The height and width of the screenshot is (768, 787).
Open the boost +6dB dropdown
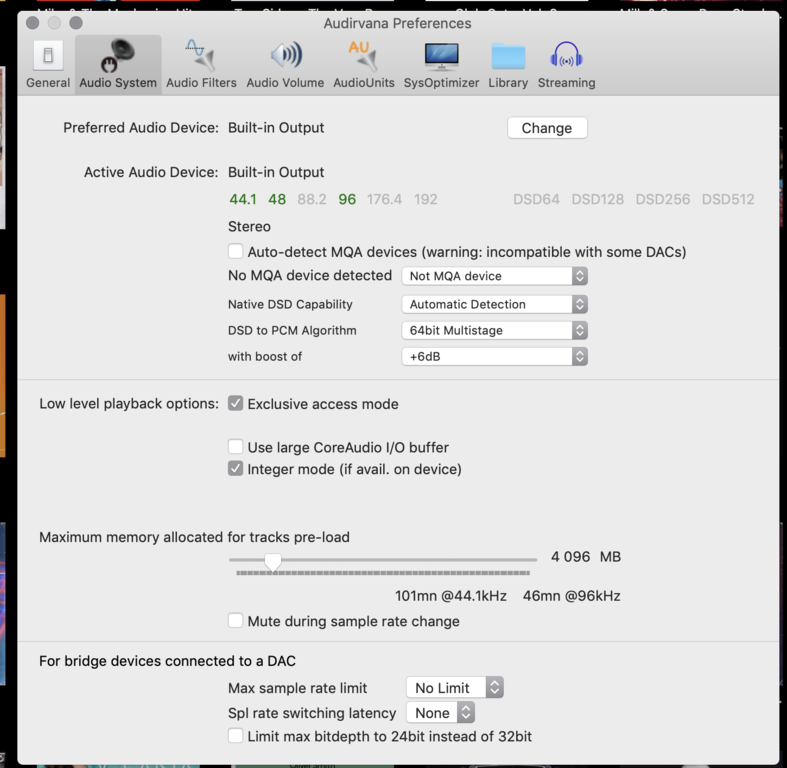point(494,356)
